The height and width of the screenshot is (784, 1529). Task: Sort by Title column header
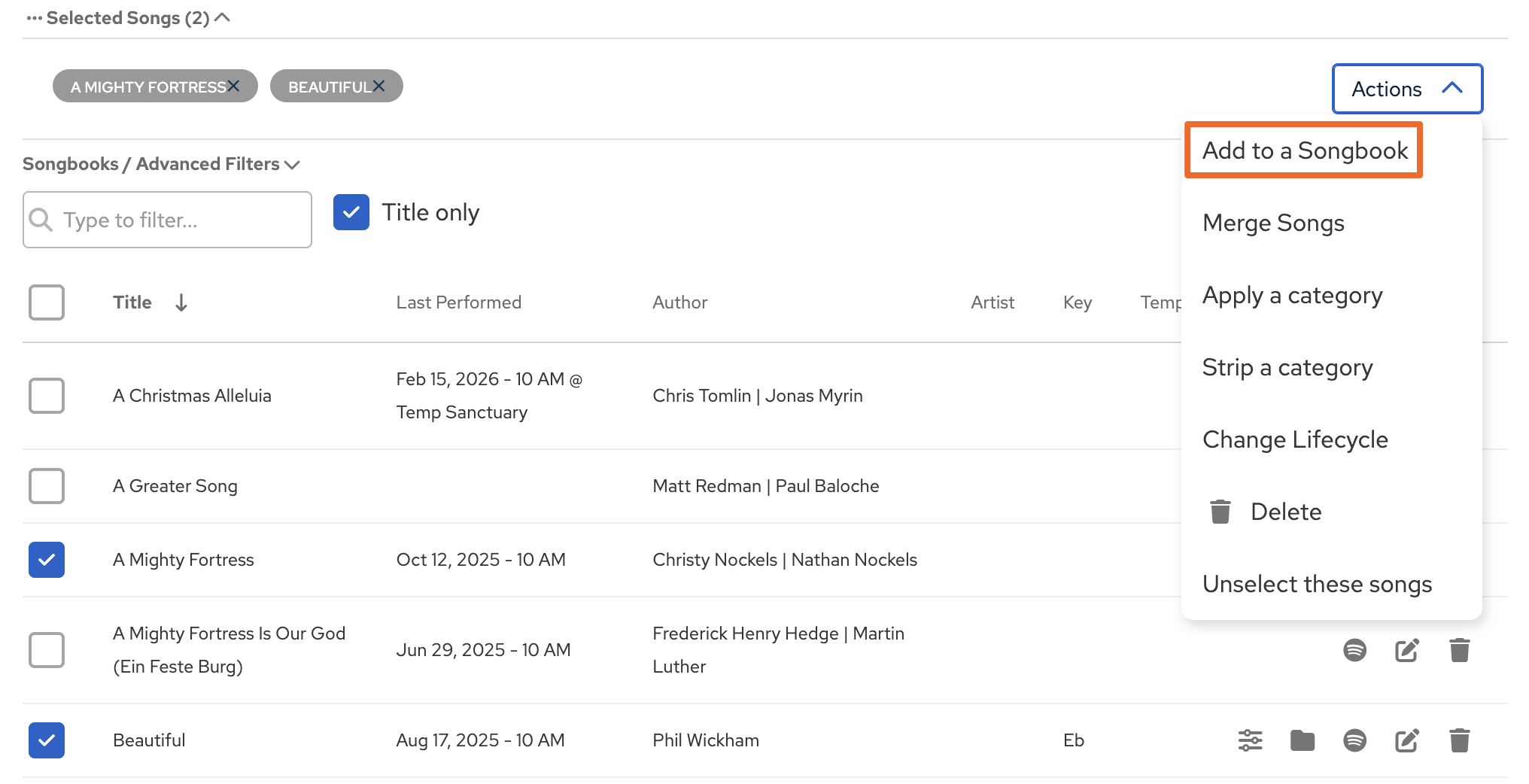point(133,302)
